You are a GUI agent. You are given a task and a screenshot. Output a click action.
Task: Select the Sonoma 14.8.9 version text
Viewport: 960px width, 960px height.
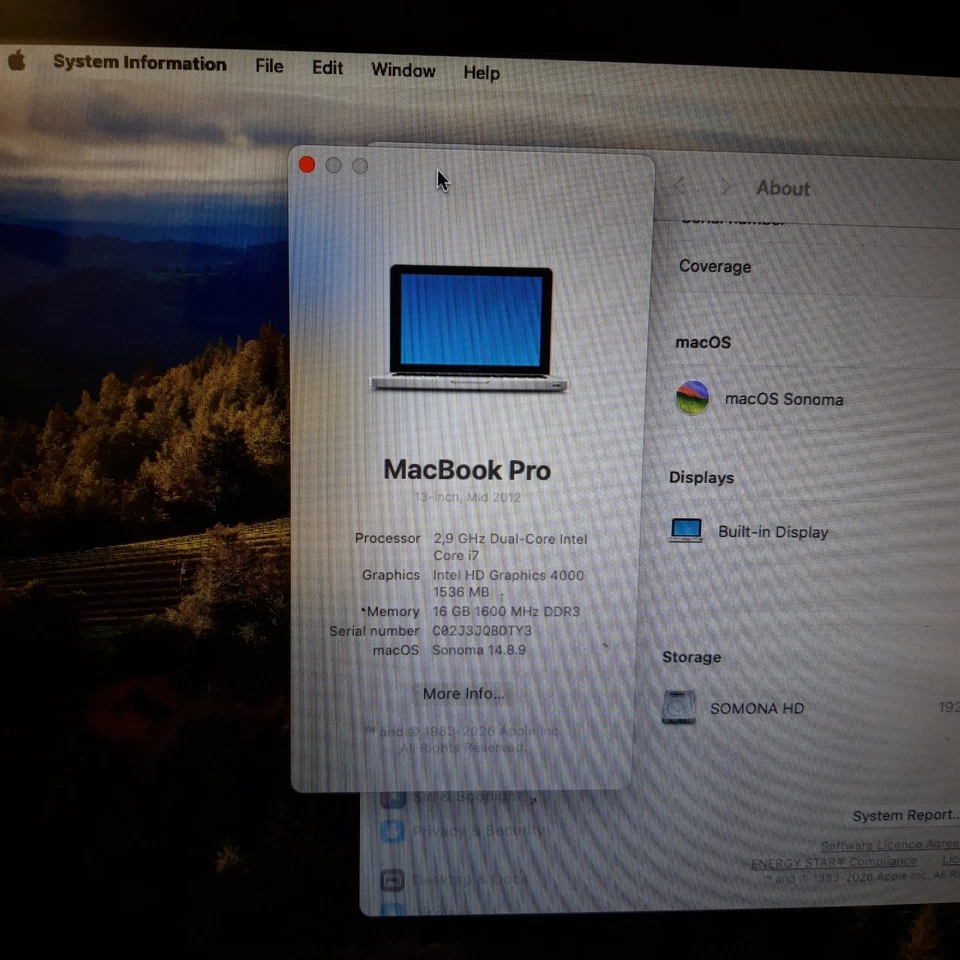pyautogui.click(x=479, y=650)
